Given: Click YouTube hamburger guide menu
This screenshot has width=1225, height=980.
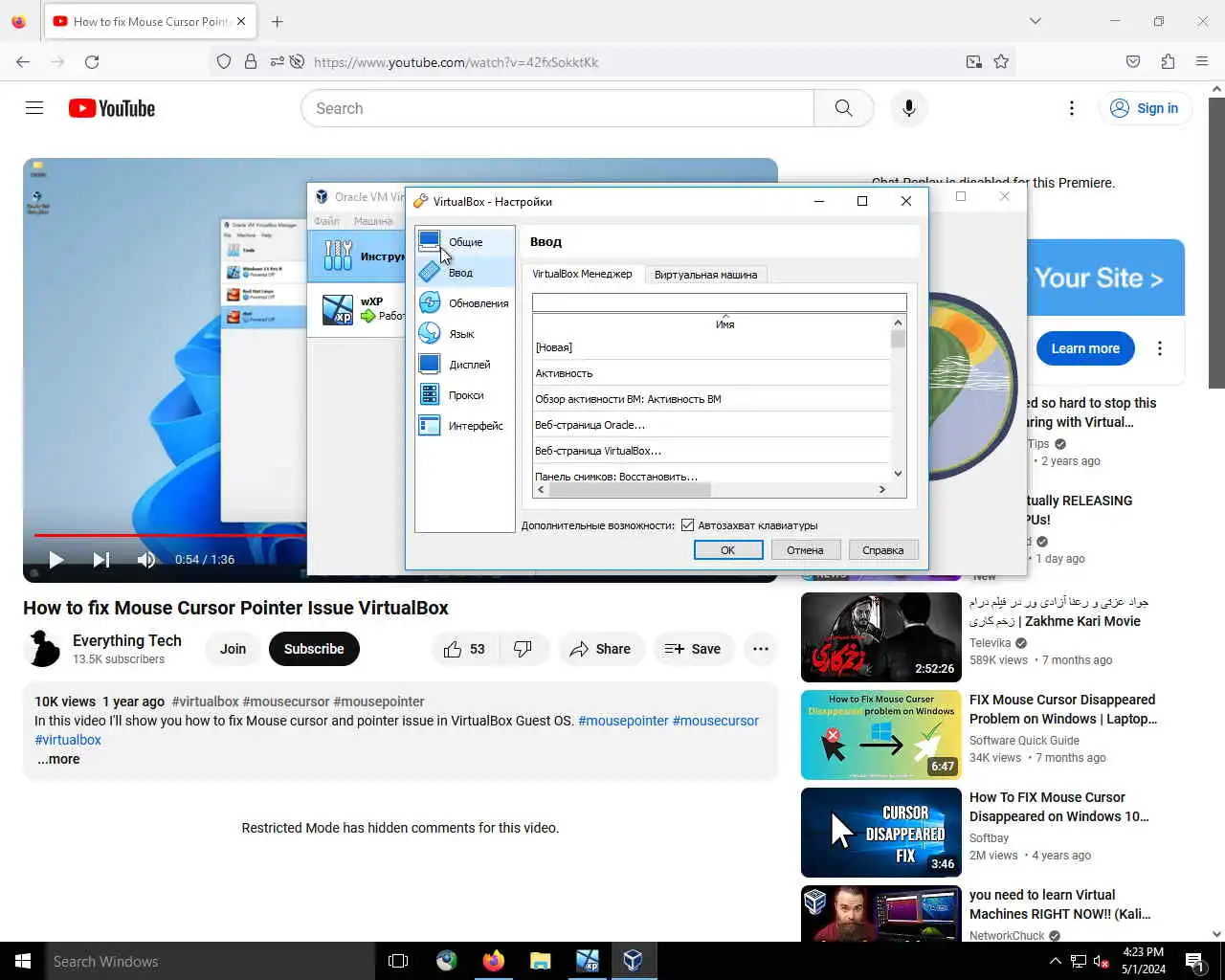Looking at the screenshot, I should coord(34,108).
